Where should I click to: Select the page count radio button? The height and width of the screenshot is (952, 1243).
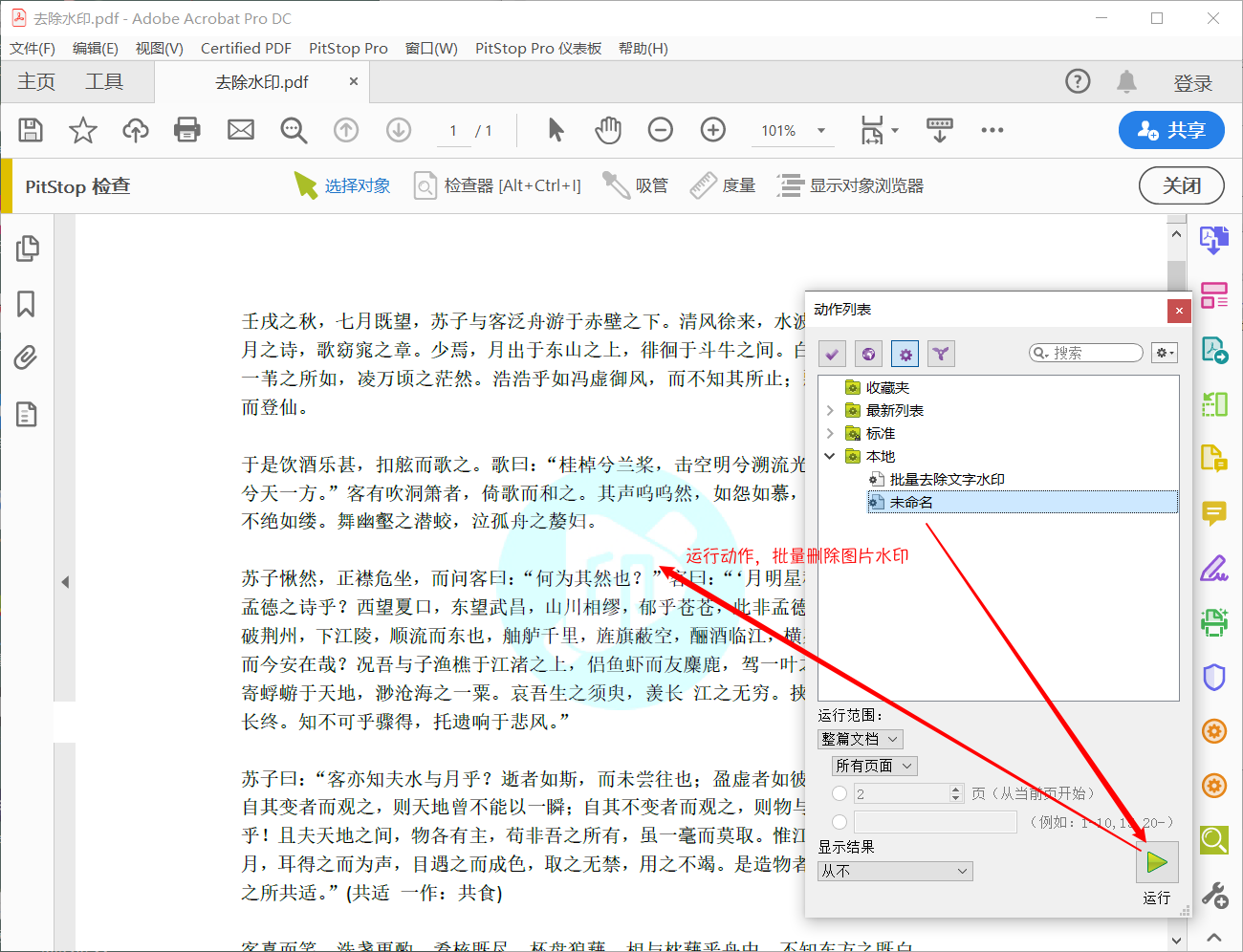(840, 793)
